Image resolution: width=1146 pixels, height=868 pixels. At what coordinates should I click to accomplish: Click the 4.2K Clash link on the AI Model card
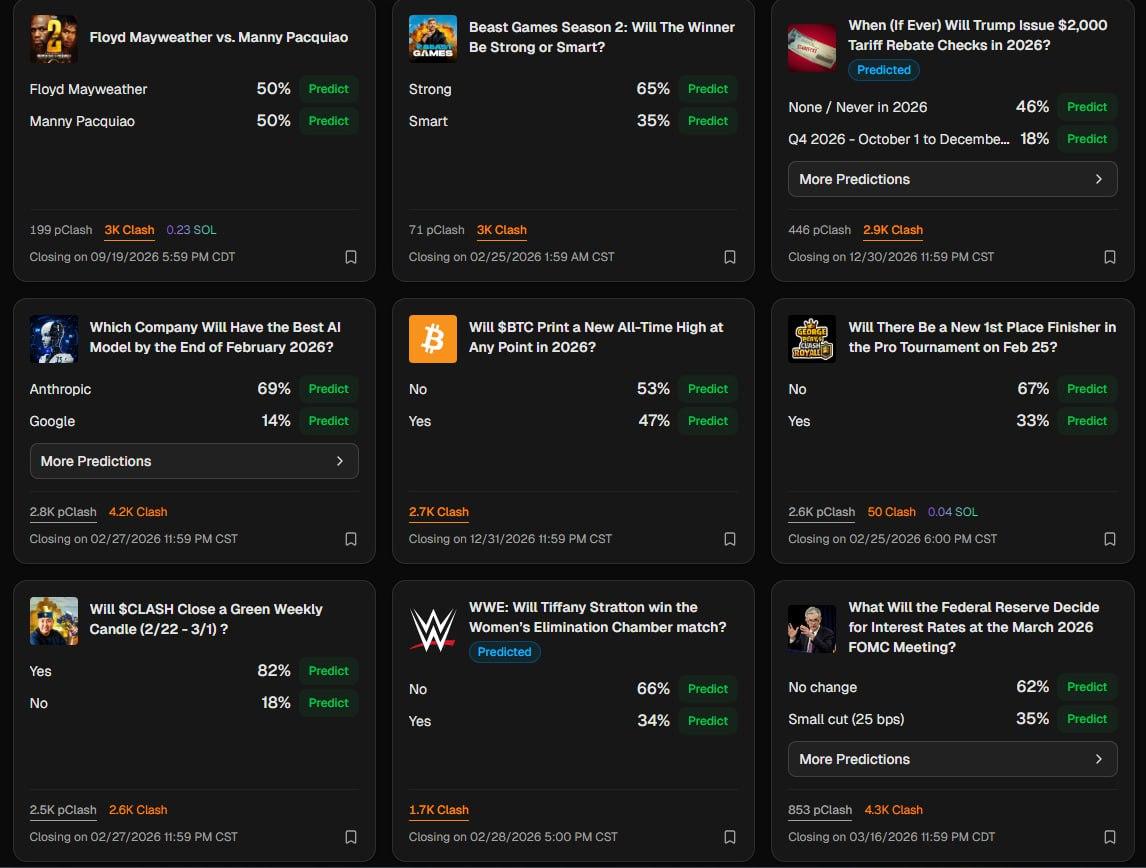138,511
